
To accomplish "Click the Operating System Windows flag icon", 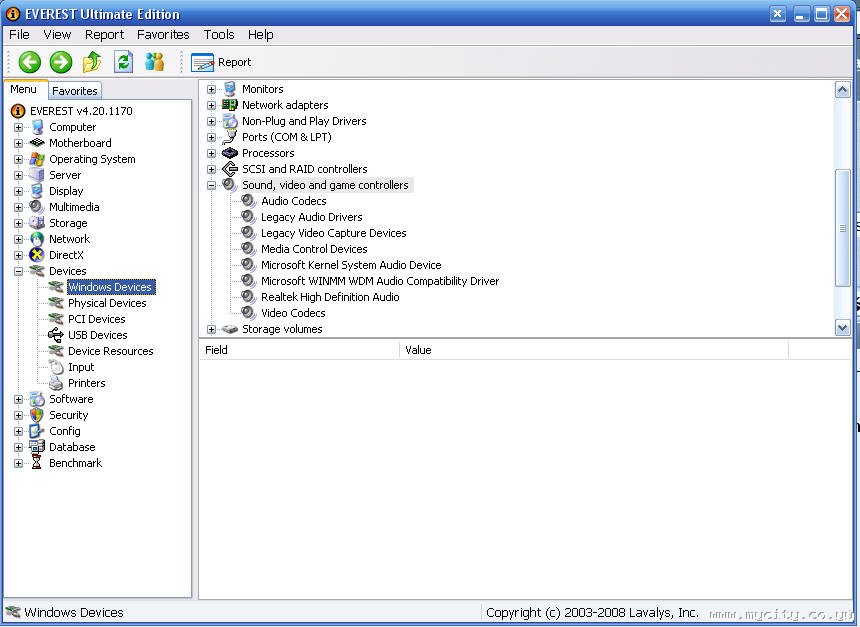I will pos(37,159).
